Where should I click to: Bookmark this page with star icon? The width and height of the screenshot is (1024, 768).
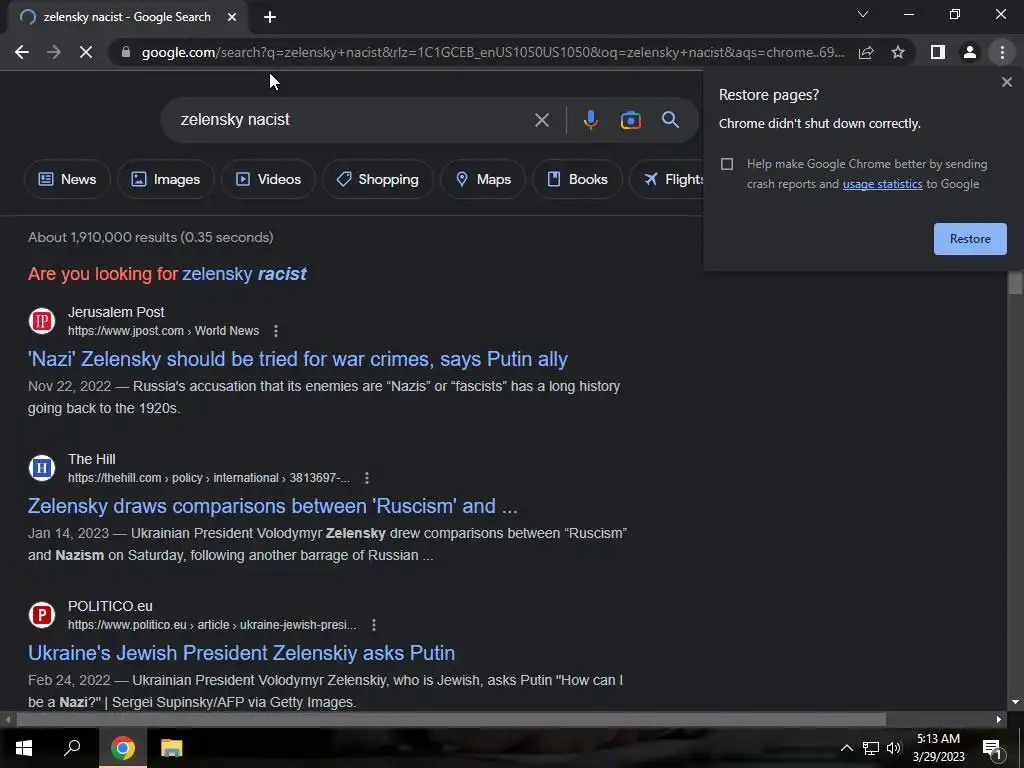[898, 52]
